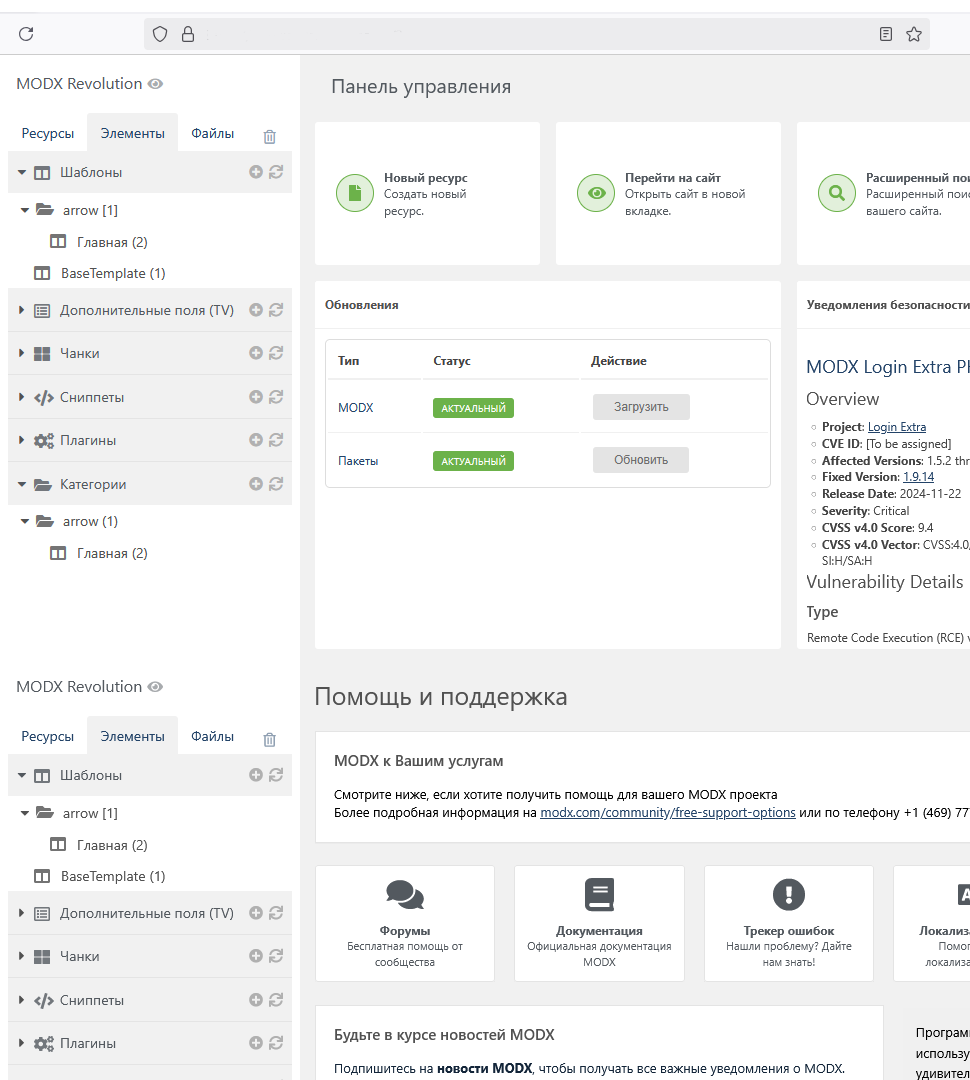Collapse arrow [1] folder under upper Шаблоны
The width and height of the screenshot is (970, 1080).
[x=25, y=210]
